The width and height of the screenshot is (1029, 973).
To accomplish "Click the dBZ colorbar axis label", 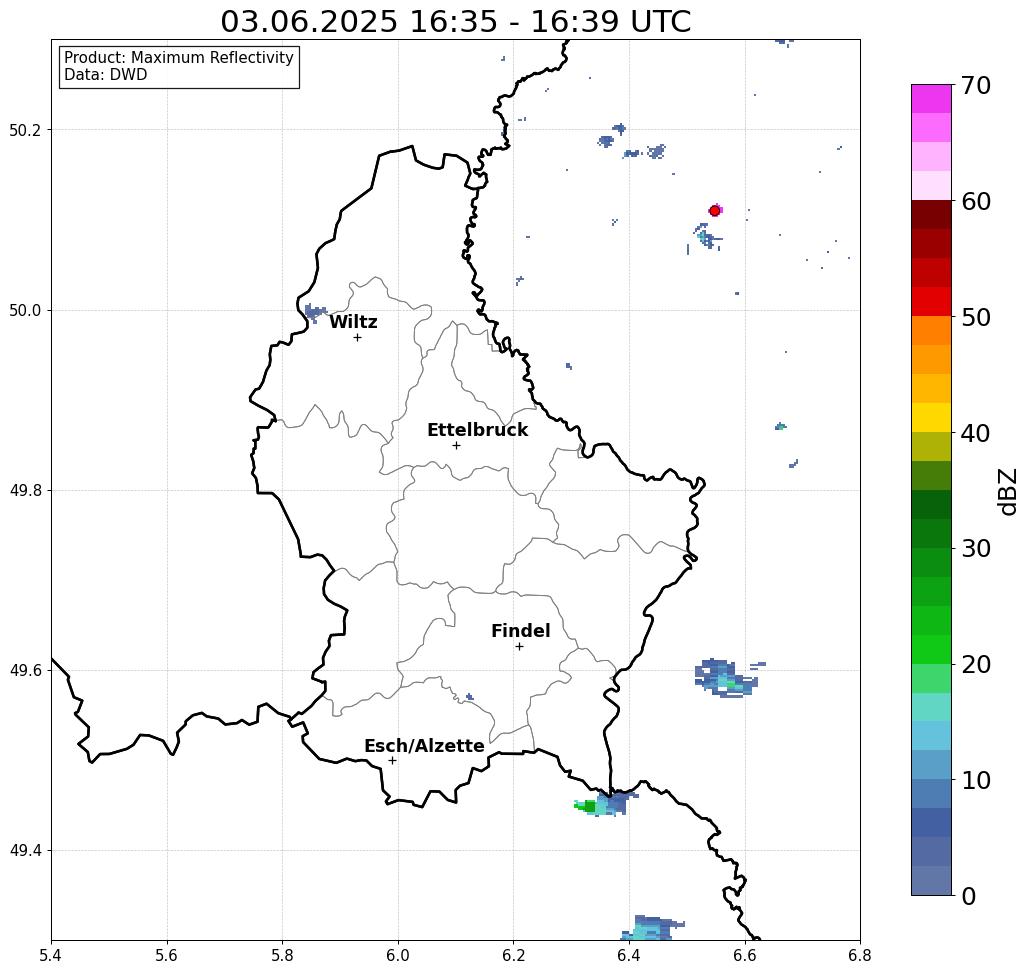I will click(1007, 491).
